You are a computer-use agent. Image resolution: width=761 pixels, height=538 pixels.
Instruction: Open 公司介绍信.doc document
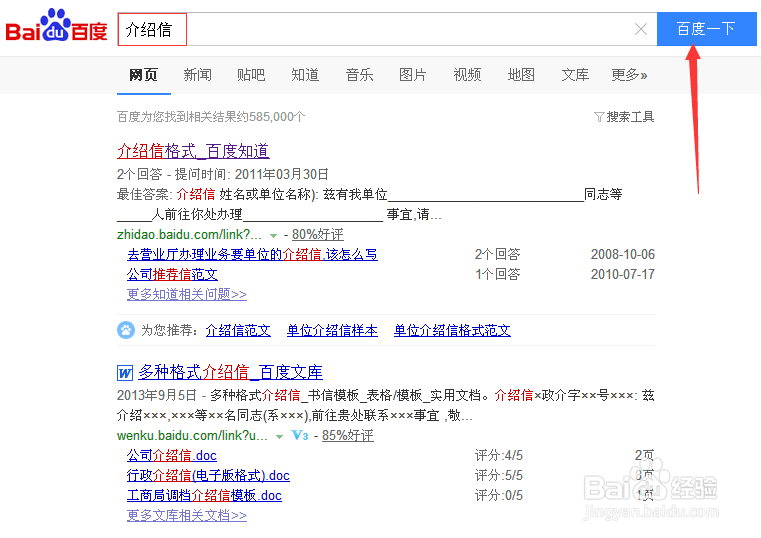[x=172, y=455]
